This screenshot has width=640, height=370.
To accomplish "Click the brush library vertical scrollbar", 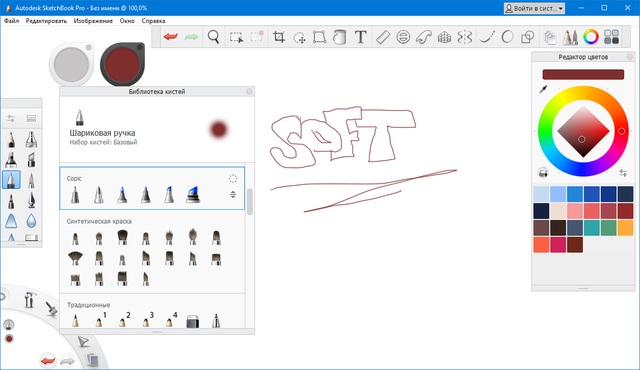I will tap(250, 202).
